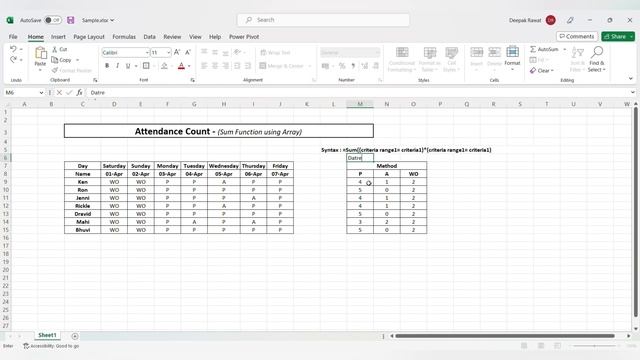The width and height of the screenshot is (640, 360).
Task: Click the AutoSum sigma button
Action: [x=544, y=49]
